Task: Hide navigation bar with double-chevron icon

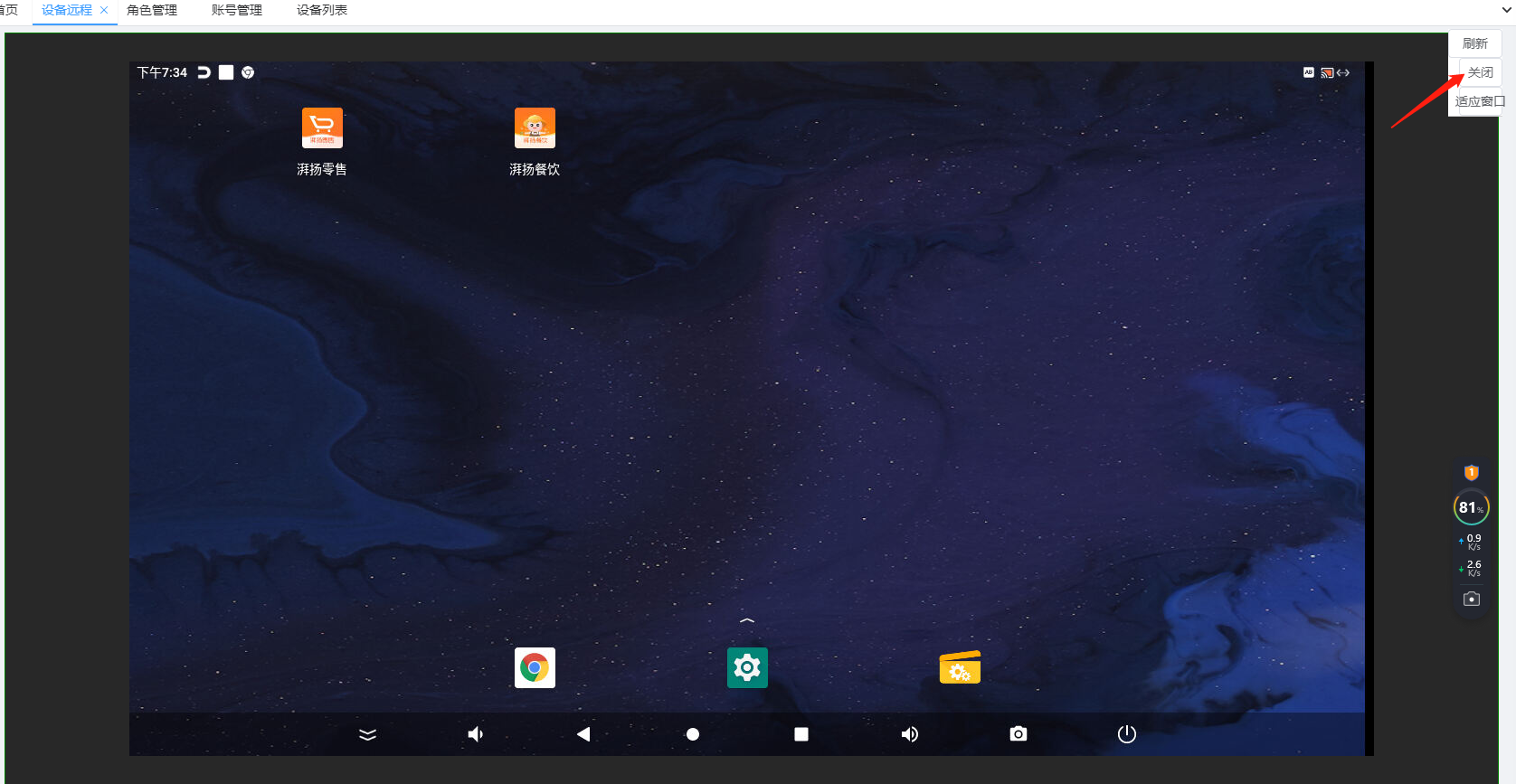Action: [x=367, y=734]
